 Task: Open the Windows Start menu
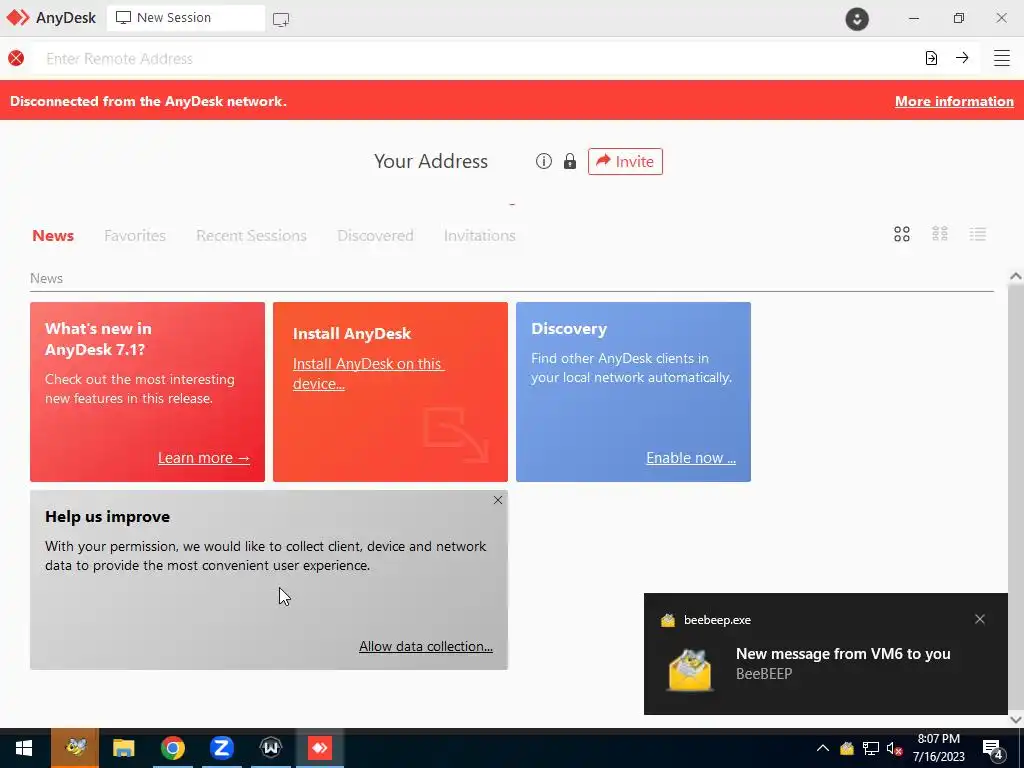24,748
